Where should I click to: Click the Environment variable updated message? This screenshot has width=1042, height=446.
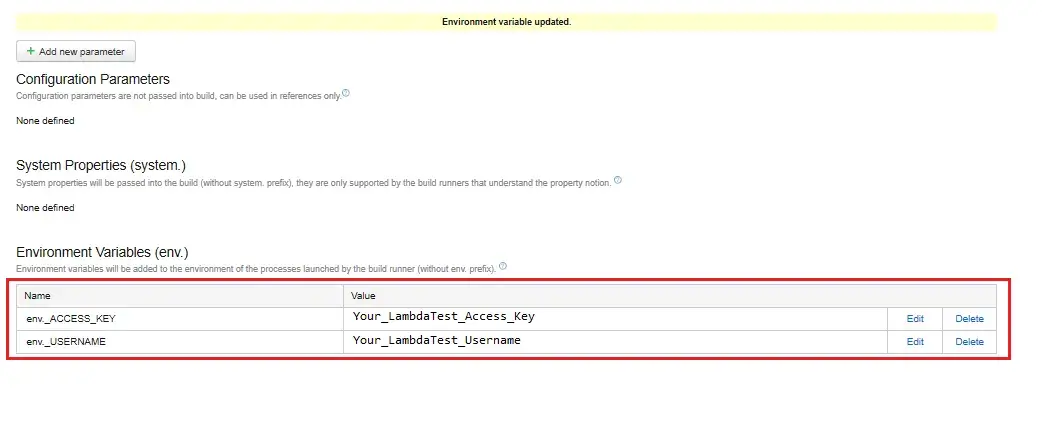(x=506, y=22)
